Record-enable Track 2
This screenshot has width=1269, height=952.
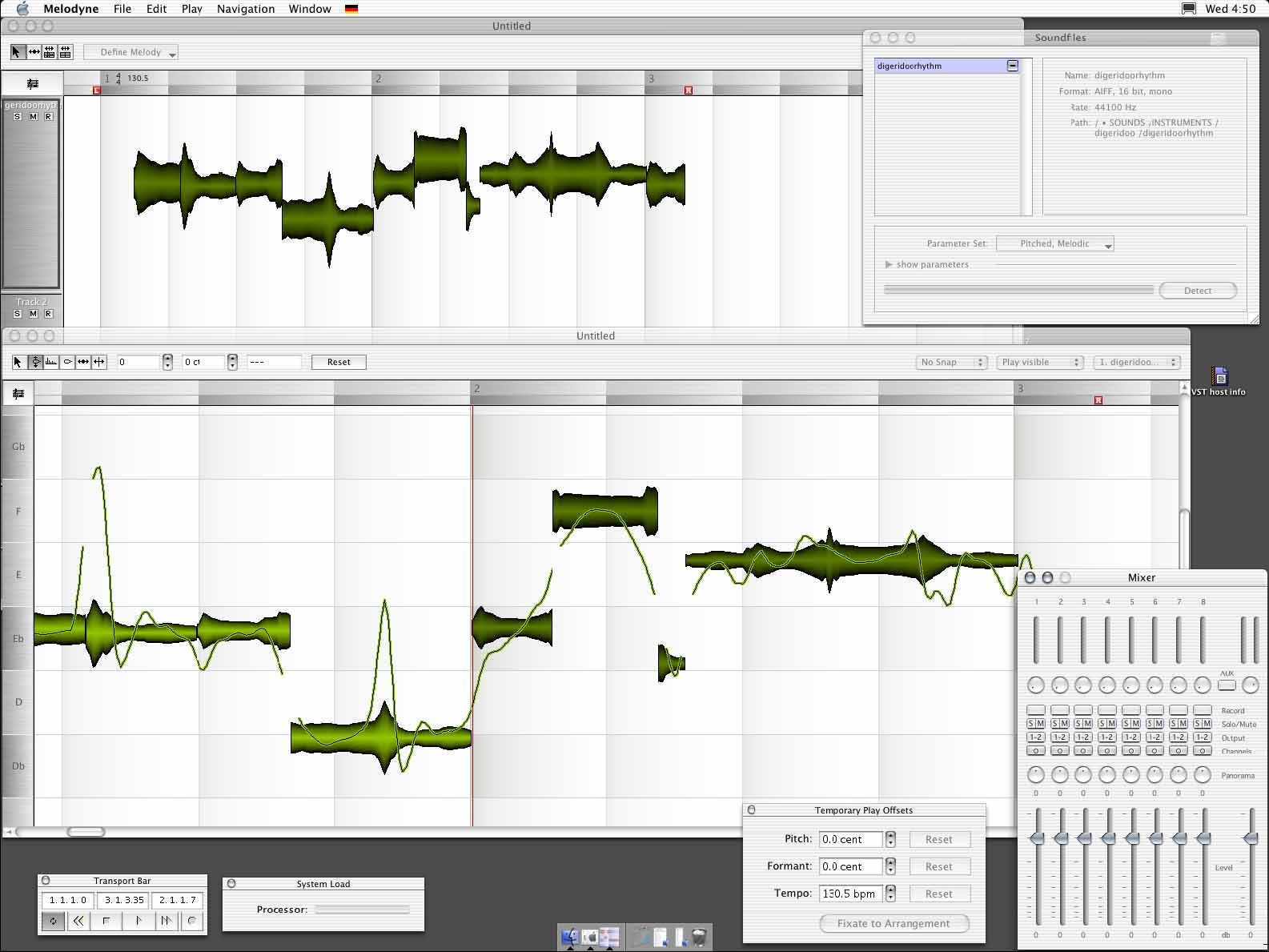click(48, 314)
